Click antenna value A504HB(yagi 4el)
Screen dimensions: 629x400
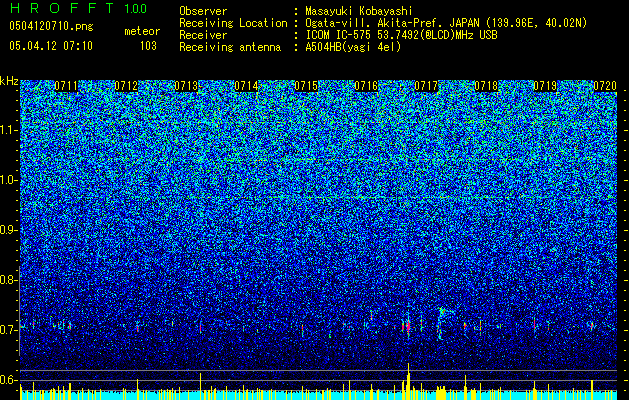click(x=353, y=47)
